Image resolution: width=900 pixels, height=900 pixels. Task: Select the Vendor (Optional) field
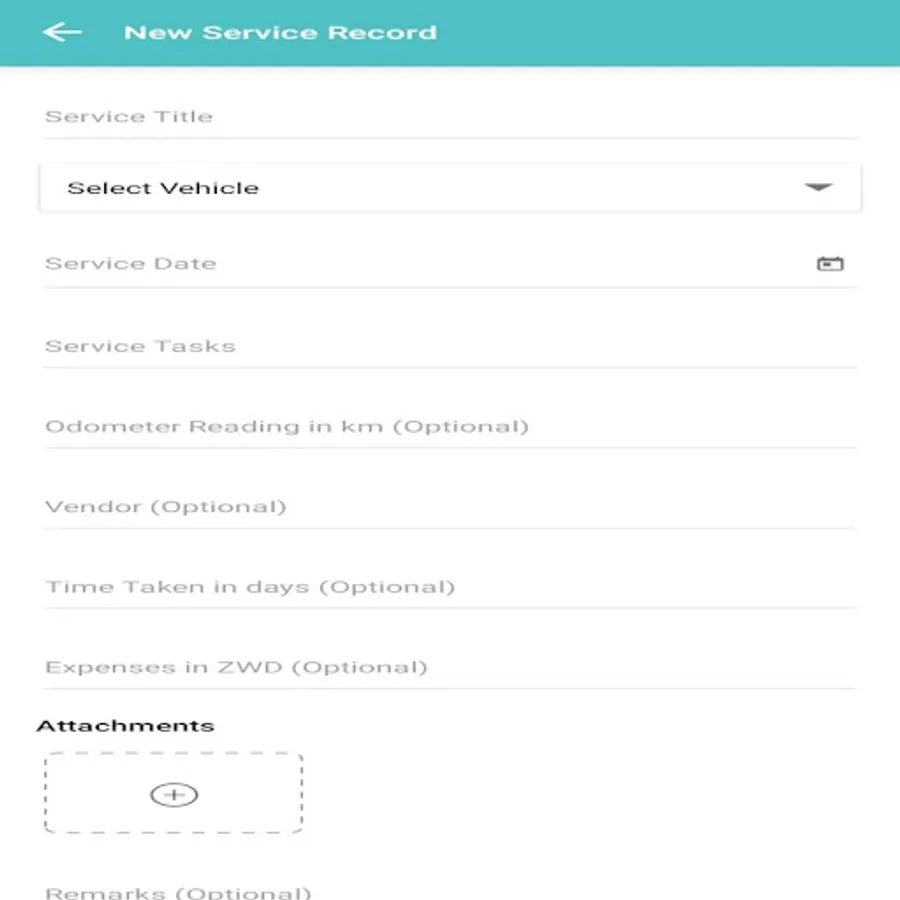tap(450, 507)
